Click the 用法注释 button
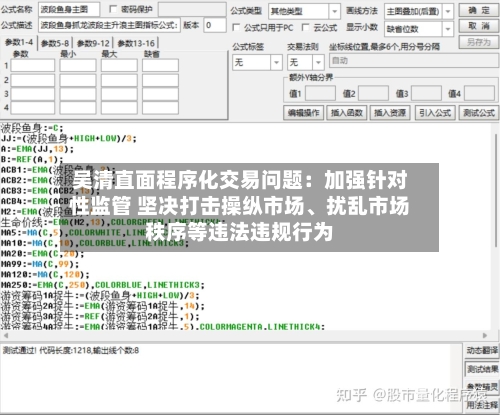500x415 pixels. (x=482, y=405)
